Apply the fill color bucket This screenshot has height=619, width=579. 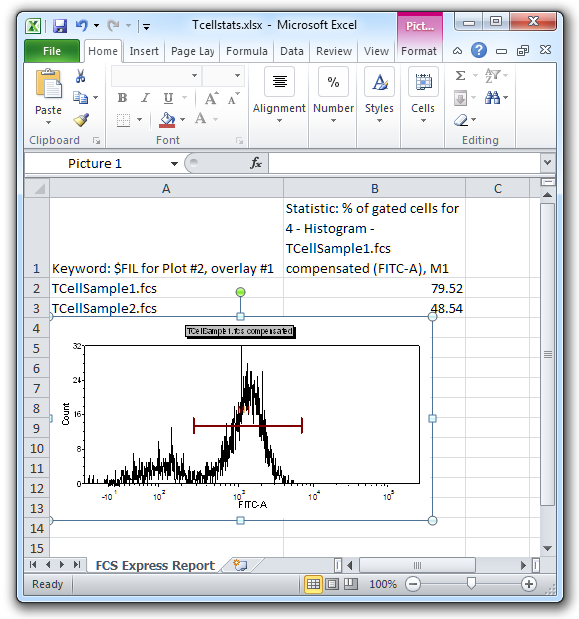pos(167,120)
